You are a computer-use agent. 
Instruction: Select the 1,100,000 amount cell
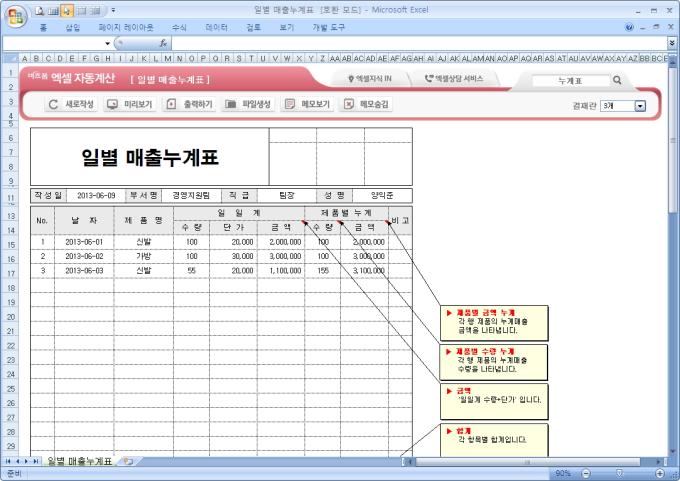click(x=281, y=271)
